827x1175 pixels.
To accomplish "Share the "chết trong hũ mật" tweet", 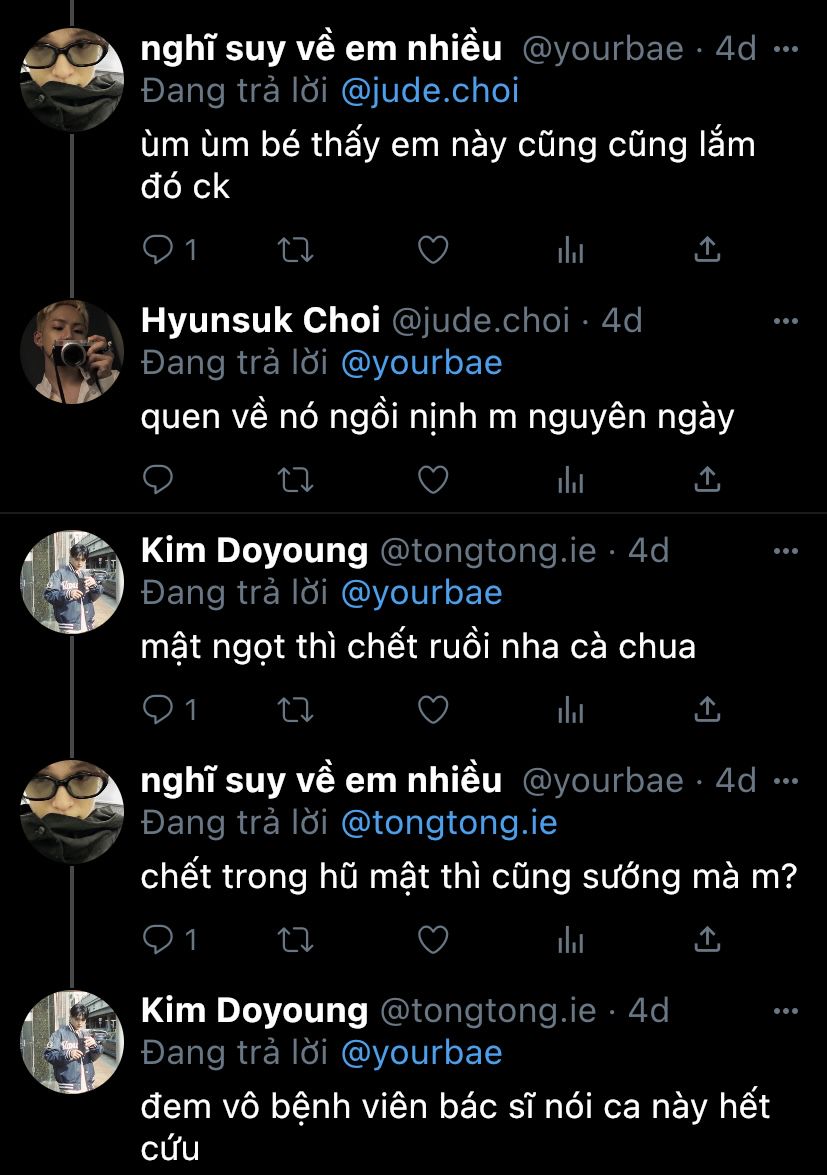I will tap(707, 940).
